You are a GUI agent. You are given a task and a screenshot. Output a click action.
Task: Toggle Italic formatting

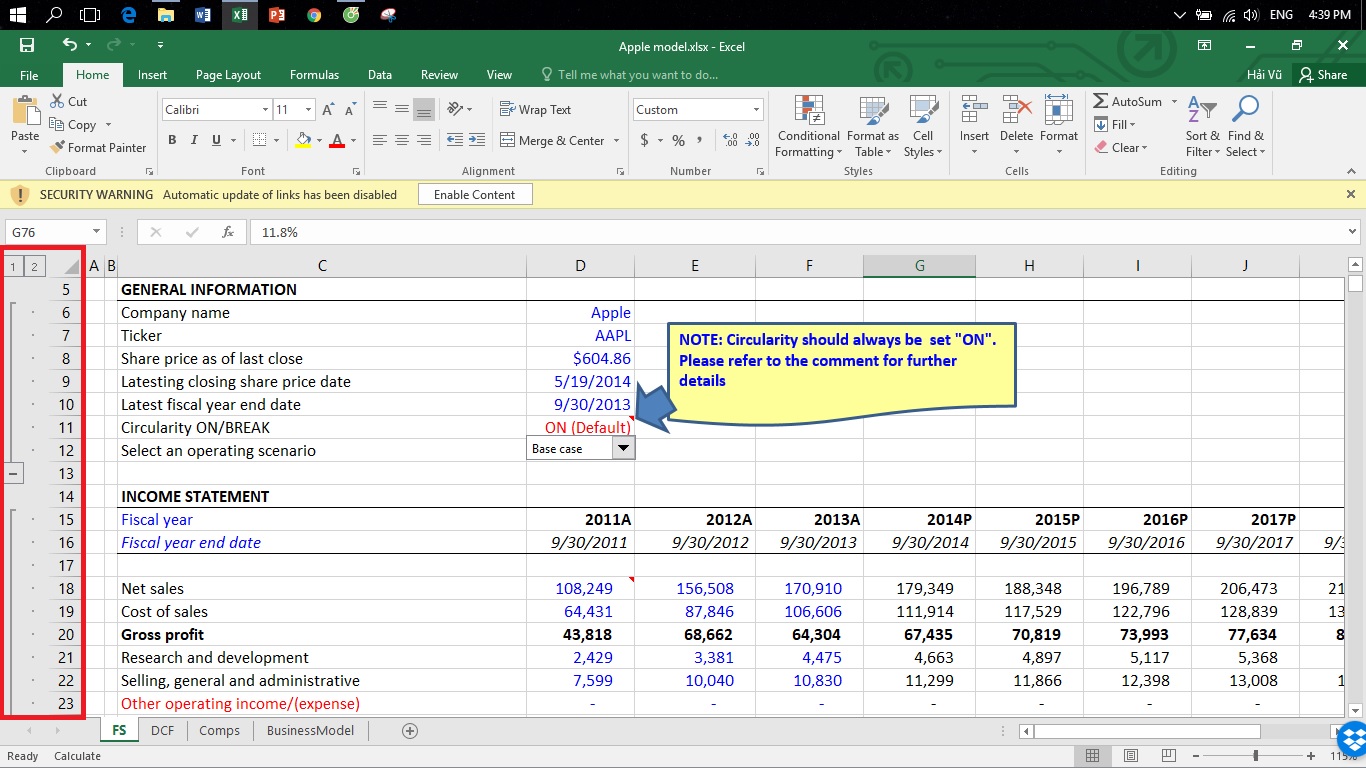click(194, 140)
